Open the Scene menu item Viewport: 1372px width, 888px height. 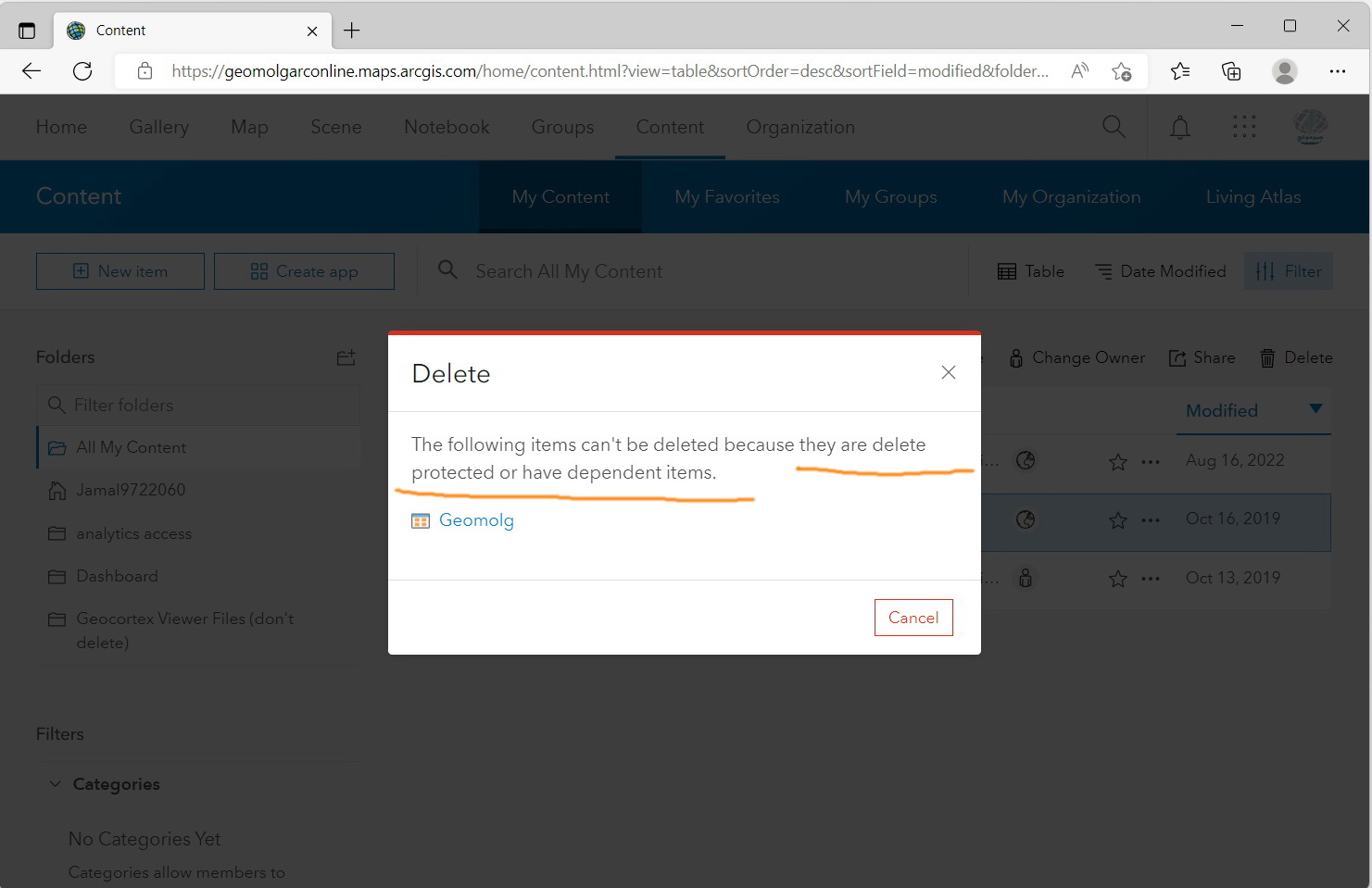point(336,127)
